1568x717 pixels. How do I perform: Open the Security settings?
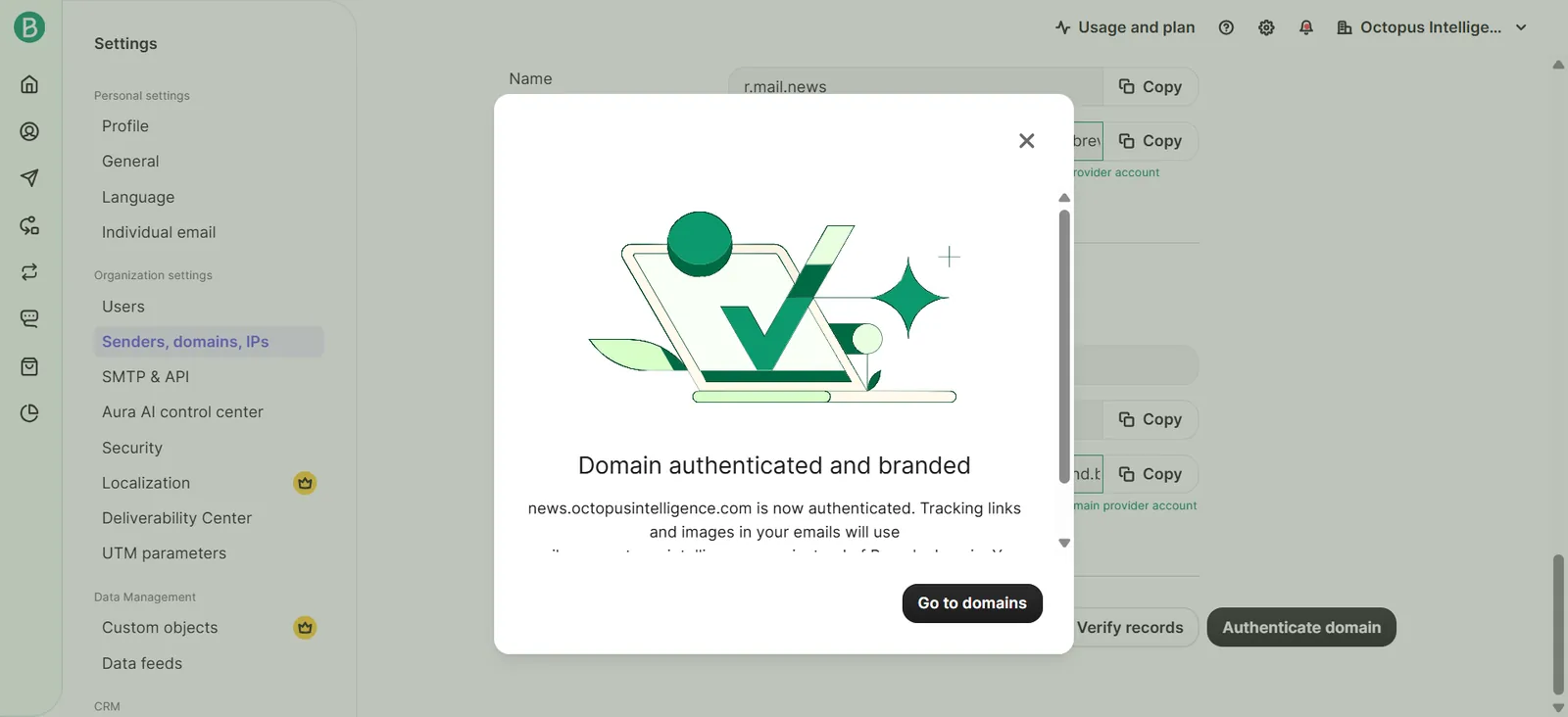(x=132, y=448)
